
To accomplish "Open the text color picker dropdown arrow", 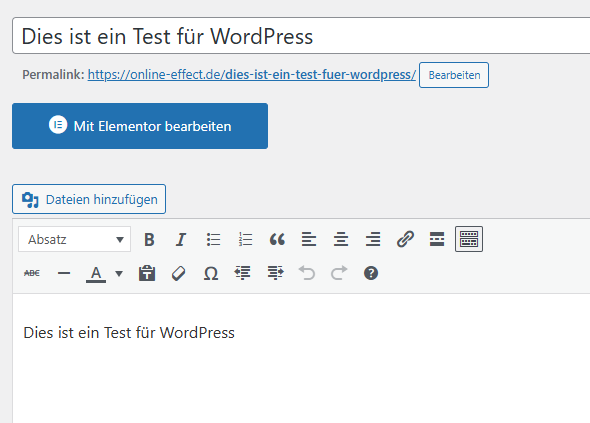I will tap(119, 274).
